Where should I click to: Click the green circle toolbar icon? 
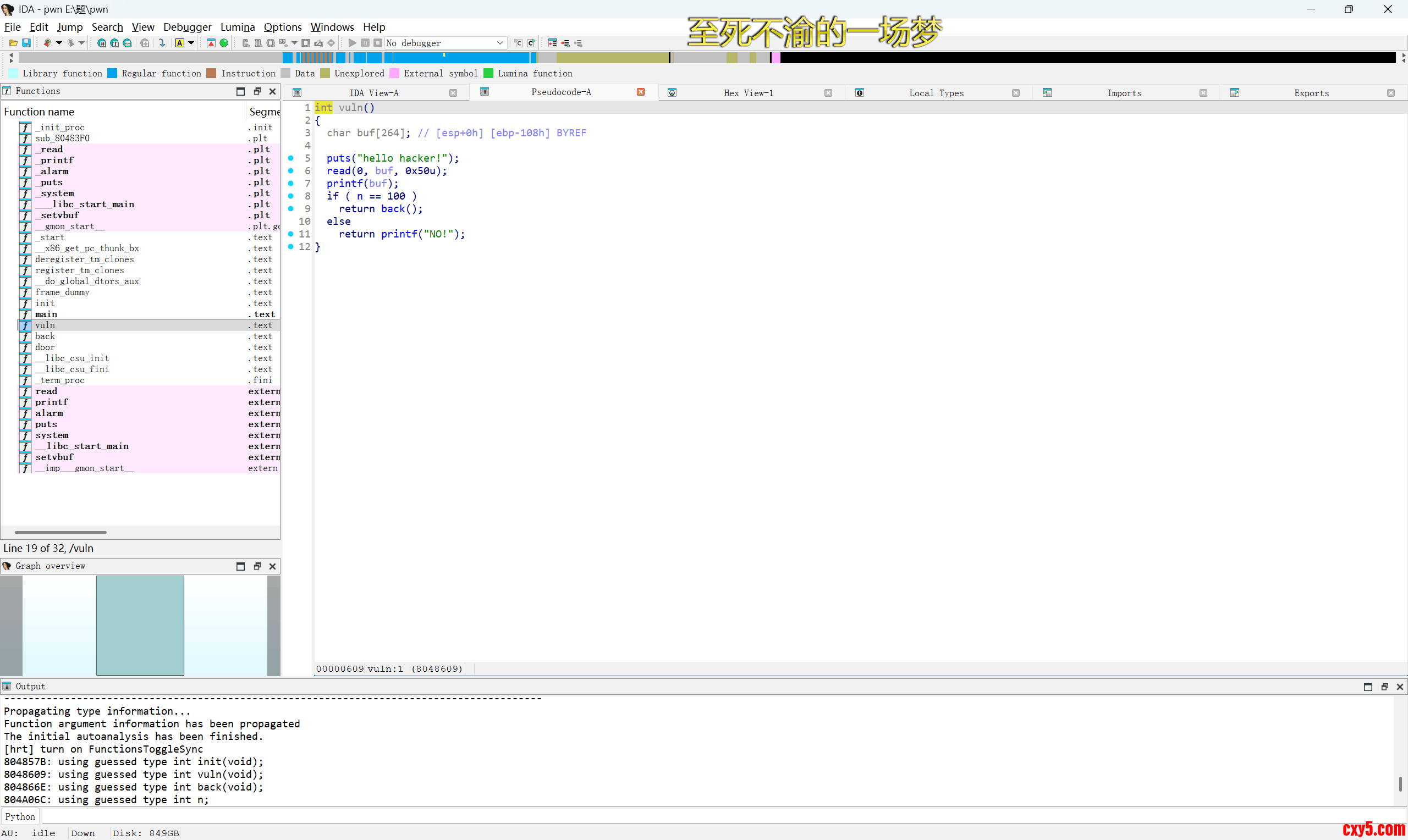(x=224, y=43)
